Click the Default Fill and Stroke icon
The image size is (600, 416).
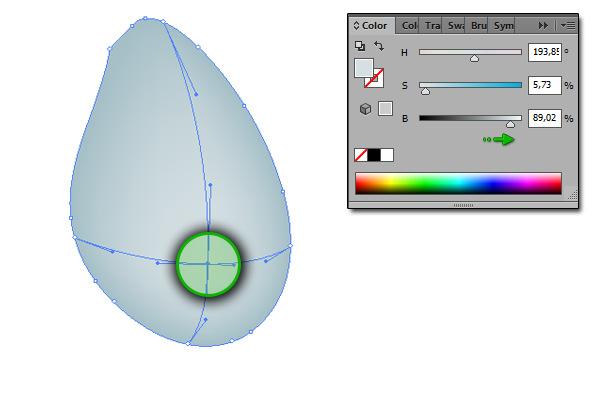[360, 46]
